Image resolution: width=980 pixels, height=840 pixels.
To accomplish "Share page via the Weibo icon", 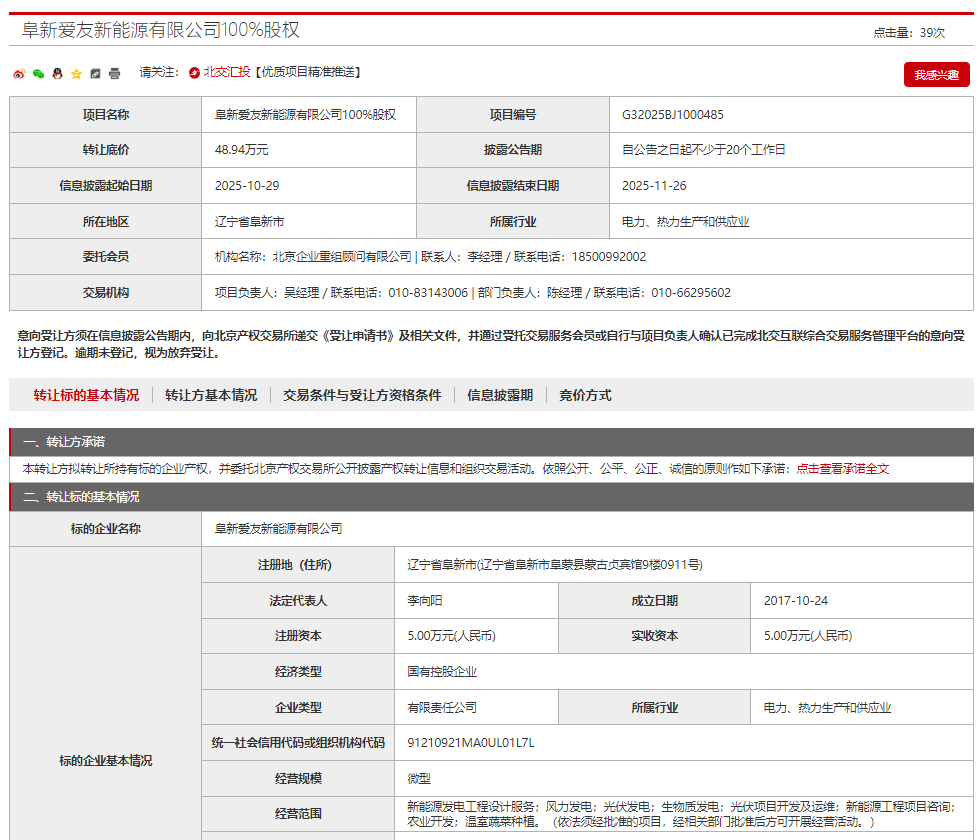I will (19, 73).
